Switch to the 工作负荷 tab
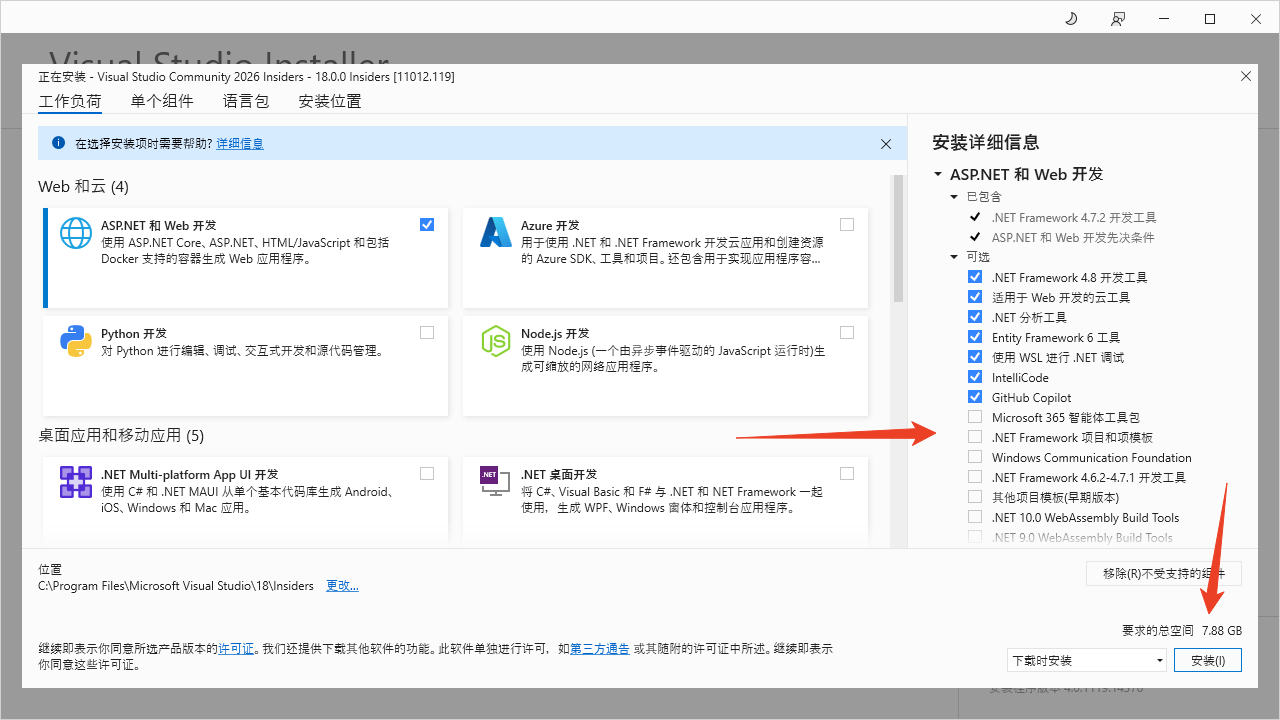 [70, 101]
